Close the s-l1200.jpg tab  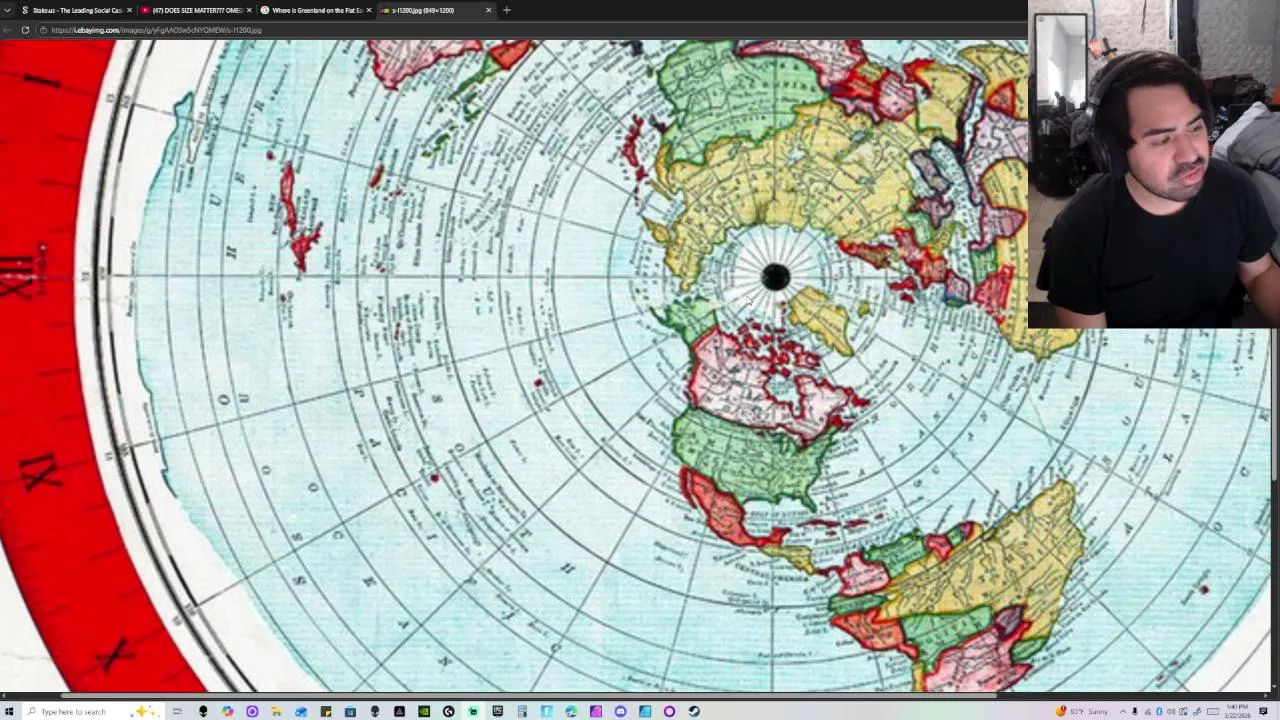pyautogui.click(x=488, y=10)
